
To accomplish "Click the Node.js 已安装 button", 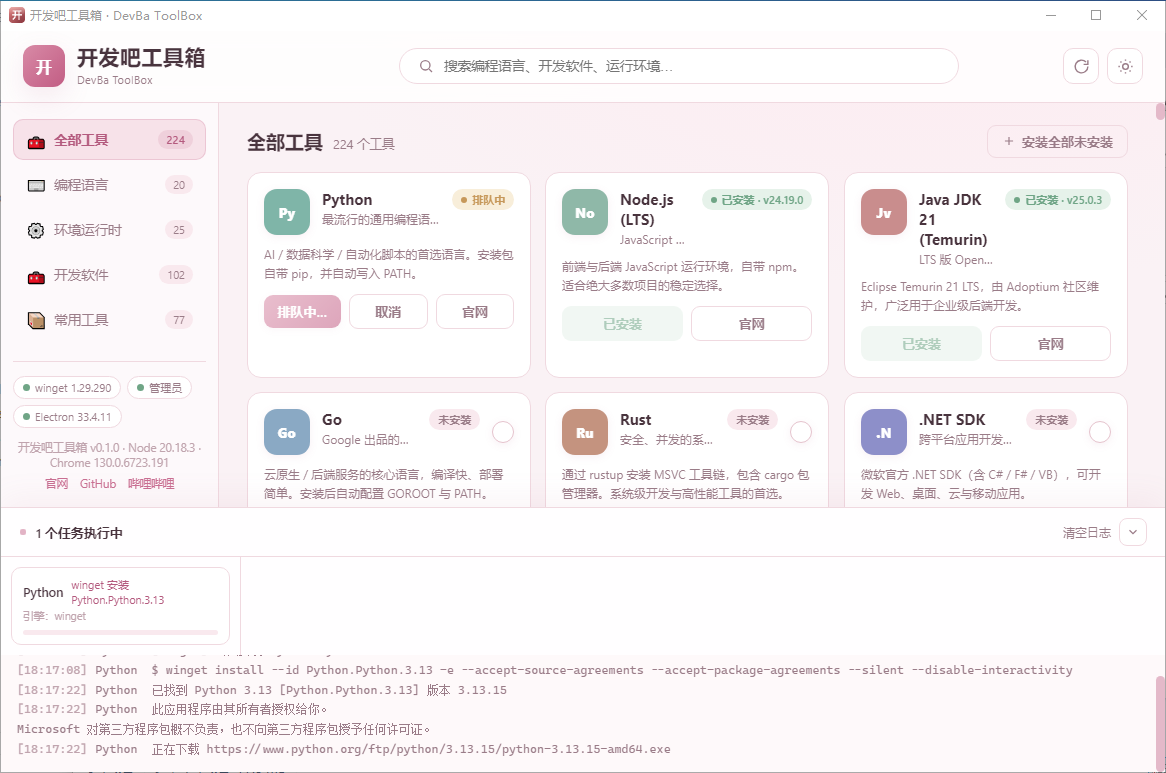I will pyautogui.click(x=622, y=323).
